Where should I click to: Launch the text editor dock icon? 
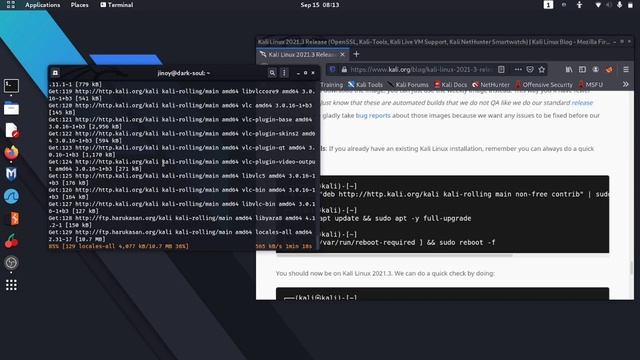tap(11, 131)
